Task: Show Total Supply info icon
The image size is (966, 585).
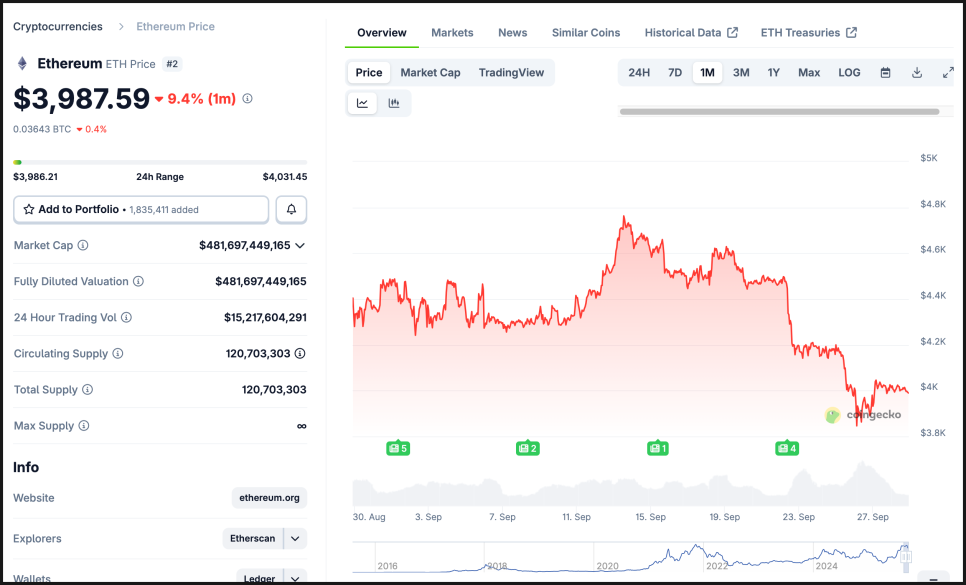Action: pos(87,390)
